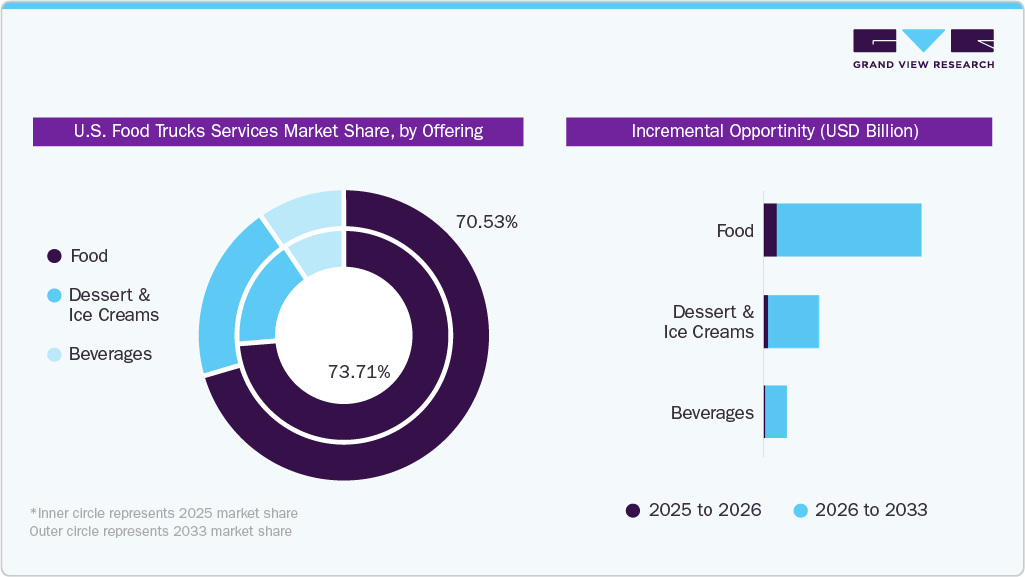Click the inner ring Beverages segment
Viewport: 1025px width, 577px height.
coord(320,252)
